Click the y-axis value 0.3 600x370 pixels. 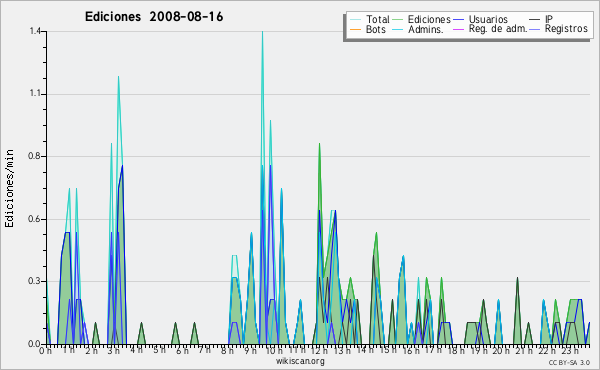(35, 281)
